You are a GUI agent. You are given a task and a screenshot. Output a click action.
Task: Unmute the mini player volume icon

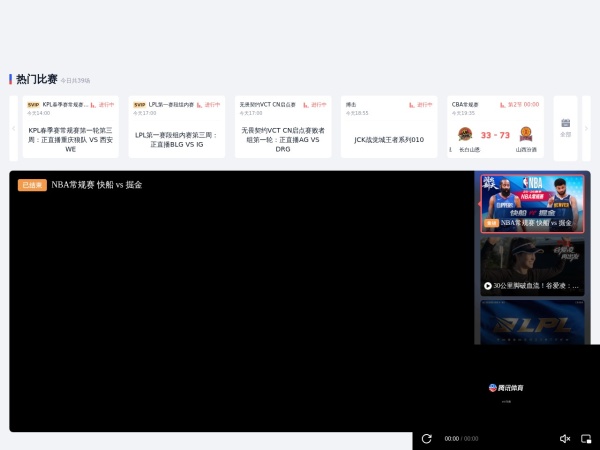564,438
